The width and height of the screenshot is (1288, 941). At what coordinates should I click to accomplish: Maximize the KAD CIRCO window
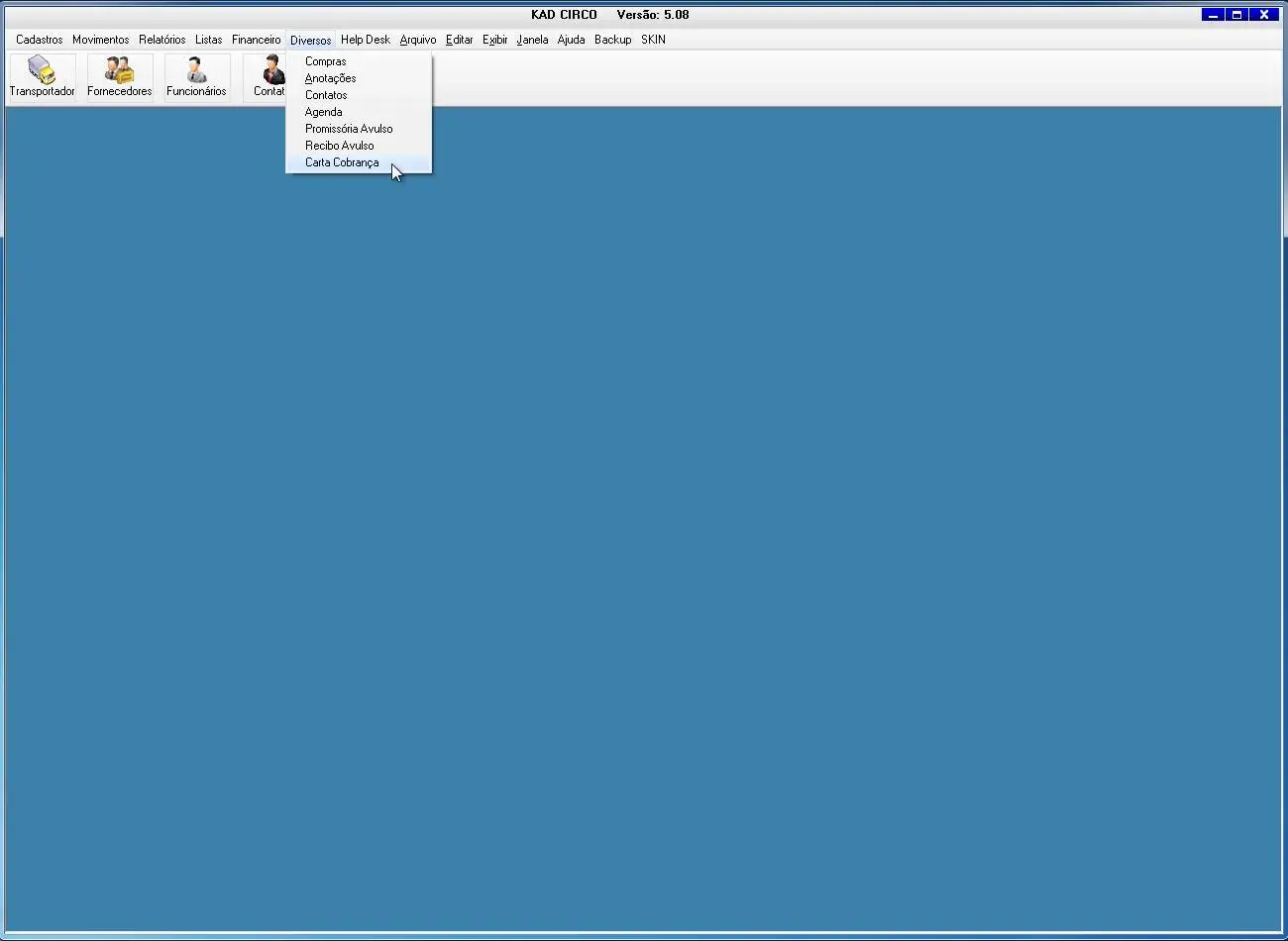(1237, 15)
